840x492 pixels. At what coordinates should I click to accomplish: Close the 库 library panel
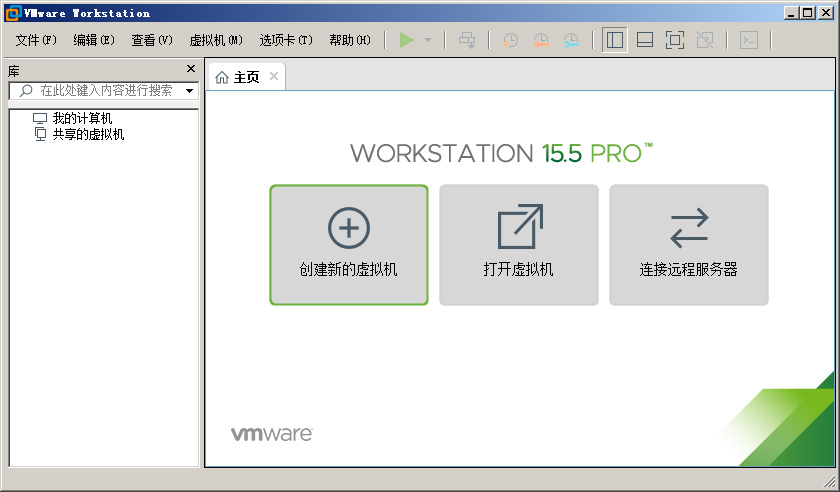[191, 69]
